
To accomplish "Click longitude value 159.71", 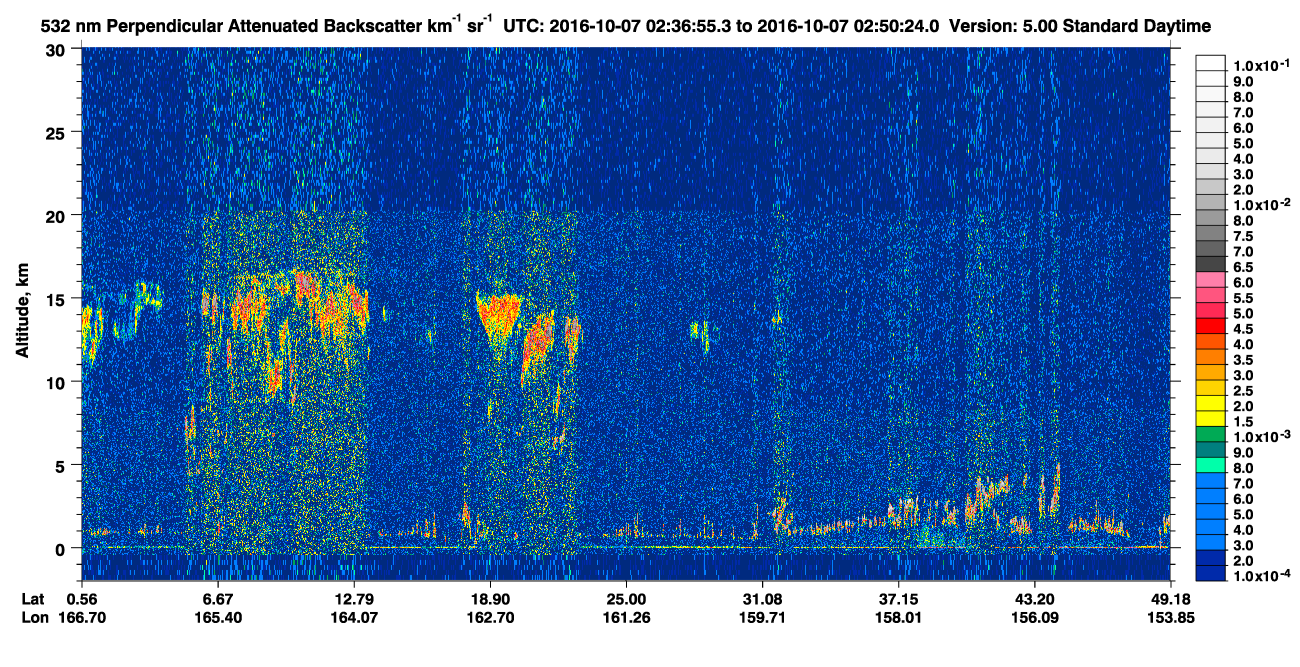I will tap(762, 617).
